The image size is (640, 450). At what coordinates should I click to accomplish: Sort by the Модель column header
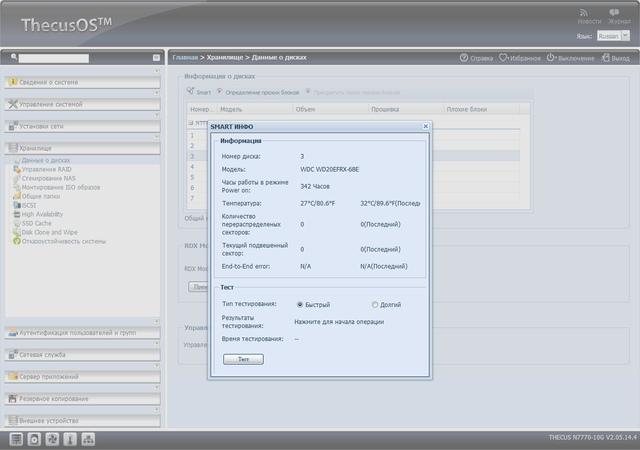(x=255, y=109)
